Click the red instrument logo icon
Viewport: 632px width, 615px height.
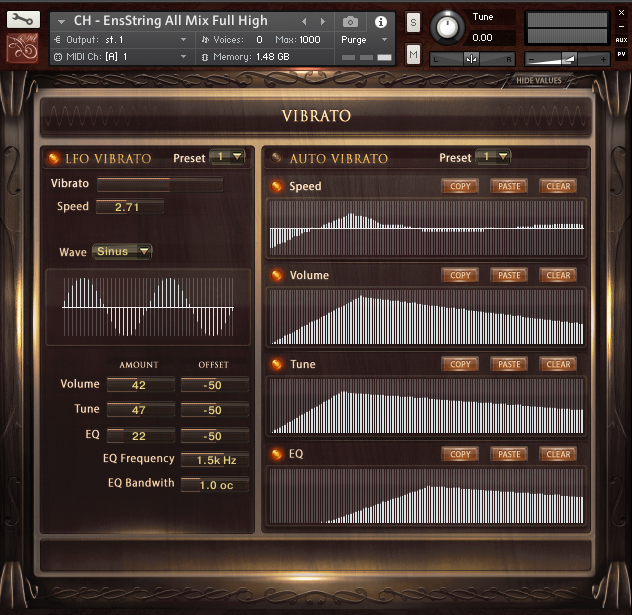[23, 48]
